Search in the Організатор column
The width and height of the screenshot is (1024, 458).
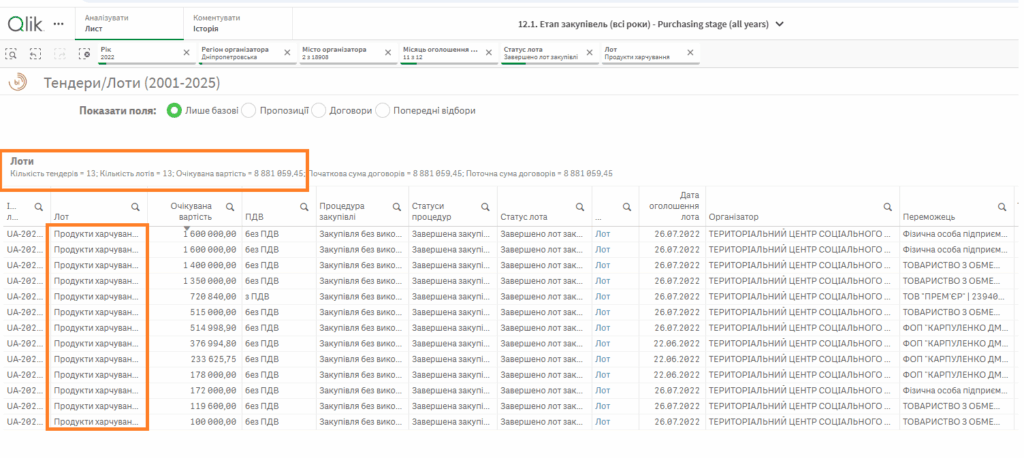point(887,207)
